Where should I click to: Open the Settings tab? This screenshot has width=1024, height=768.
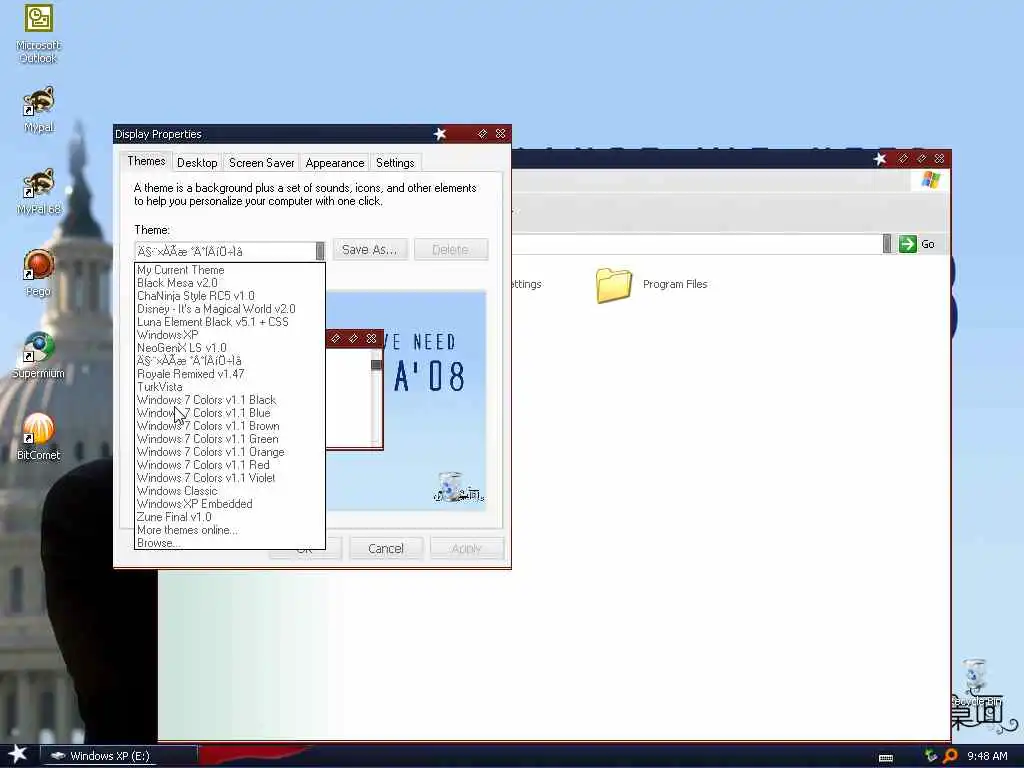tap(395, 163)
